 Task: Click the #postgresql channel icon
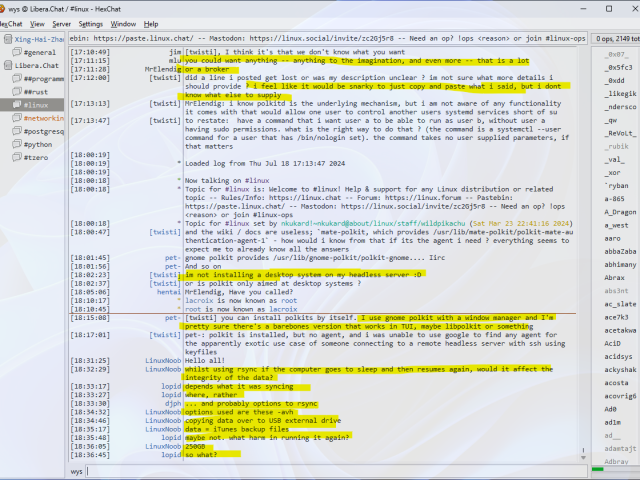pyautogui.click(x=17, y=131)
